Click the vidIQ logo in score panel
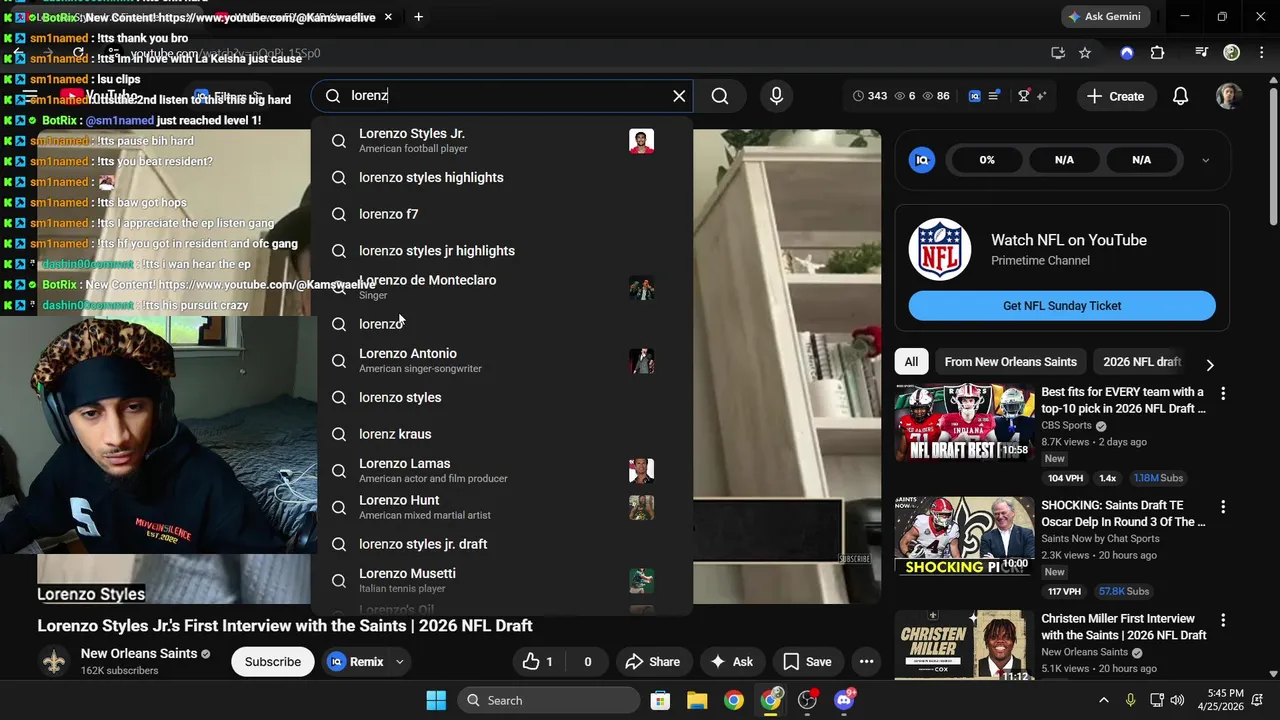 (922, 160)
